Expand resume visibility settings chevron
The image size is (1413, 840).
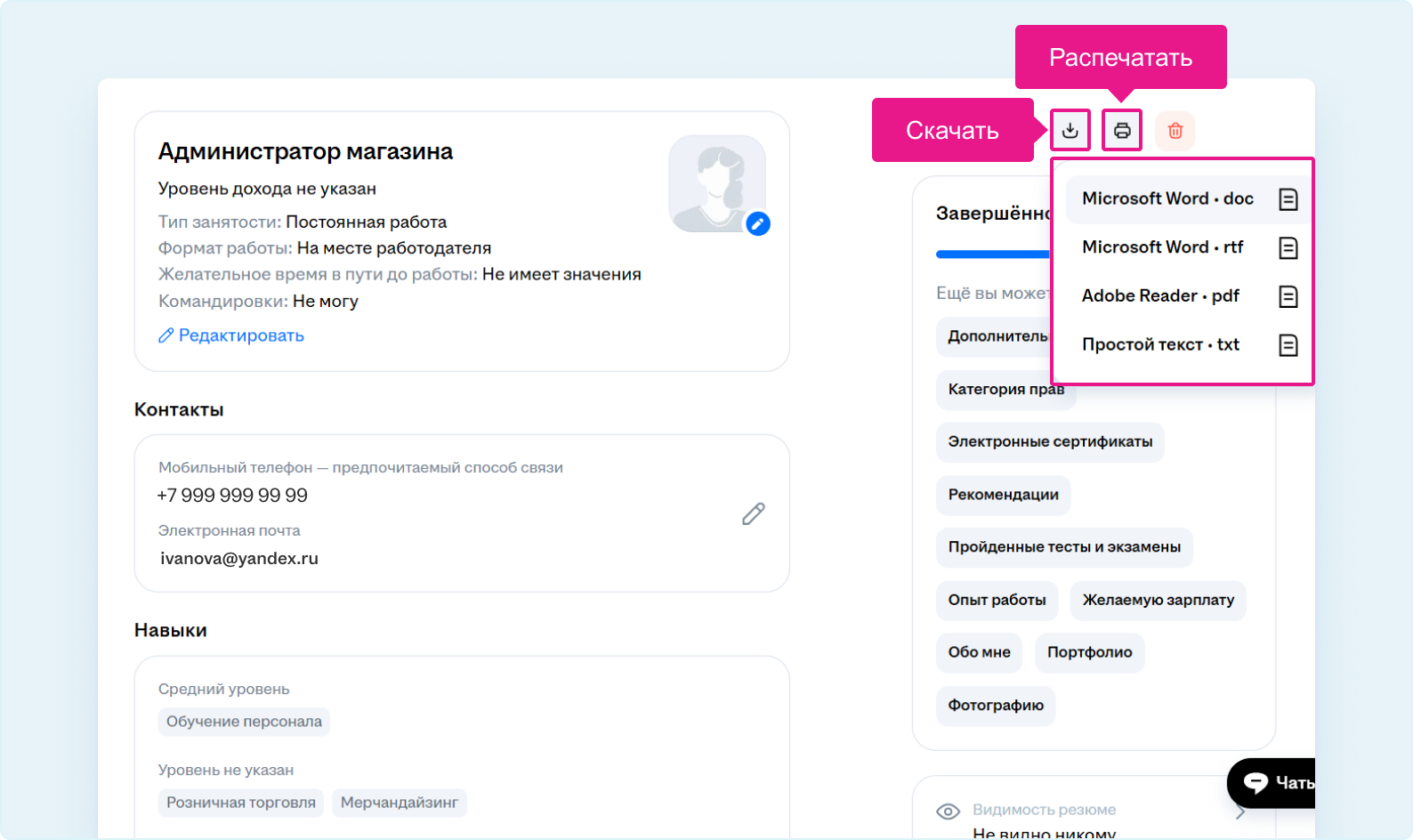[x=1241, y=813]
